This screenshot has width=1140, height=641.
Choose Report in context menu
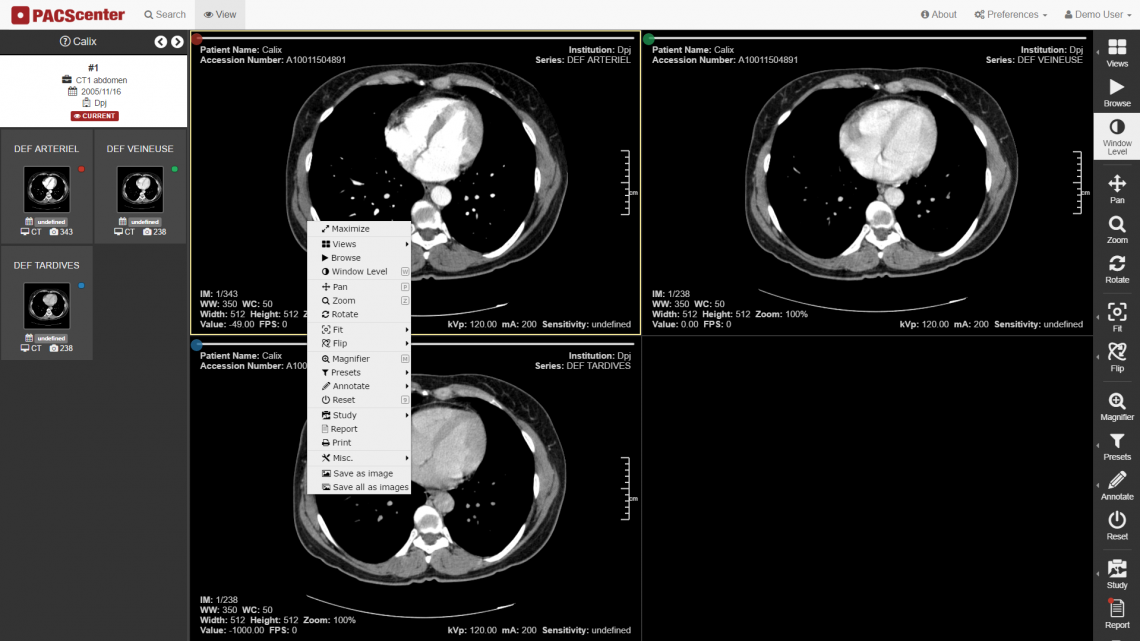tap(359, 430)
